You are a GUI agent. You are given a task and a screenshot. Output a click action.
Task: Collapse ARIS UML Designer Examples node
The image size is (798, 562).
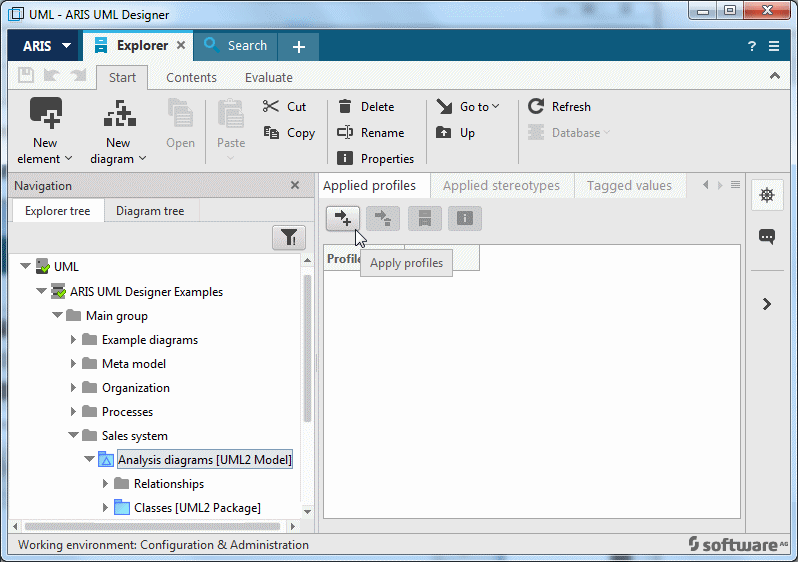click(x=42, y=291)
